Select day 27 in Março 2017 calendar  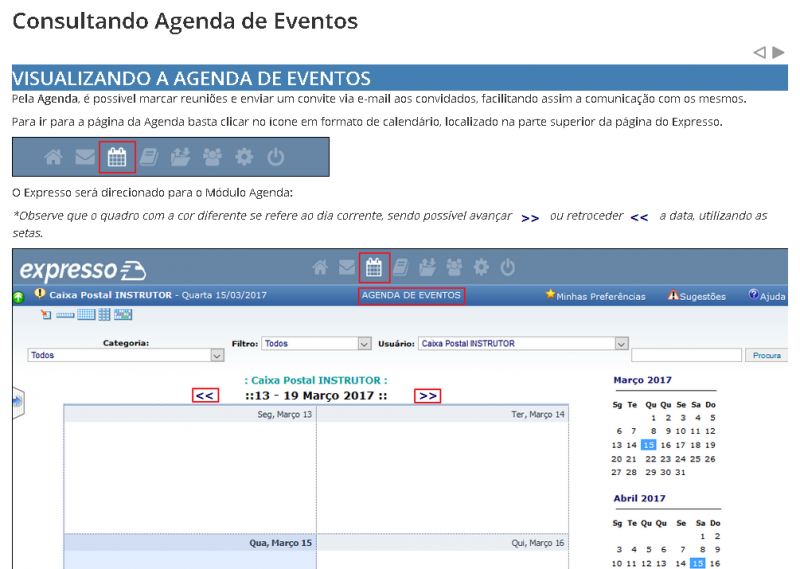point(616,472)
